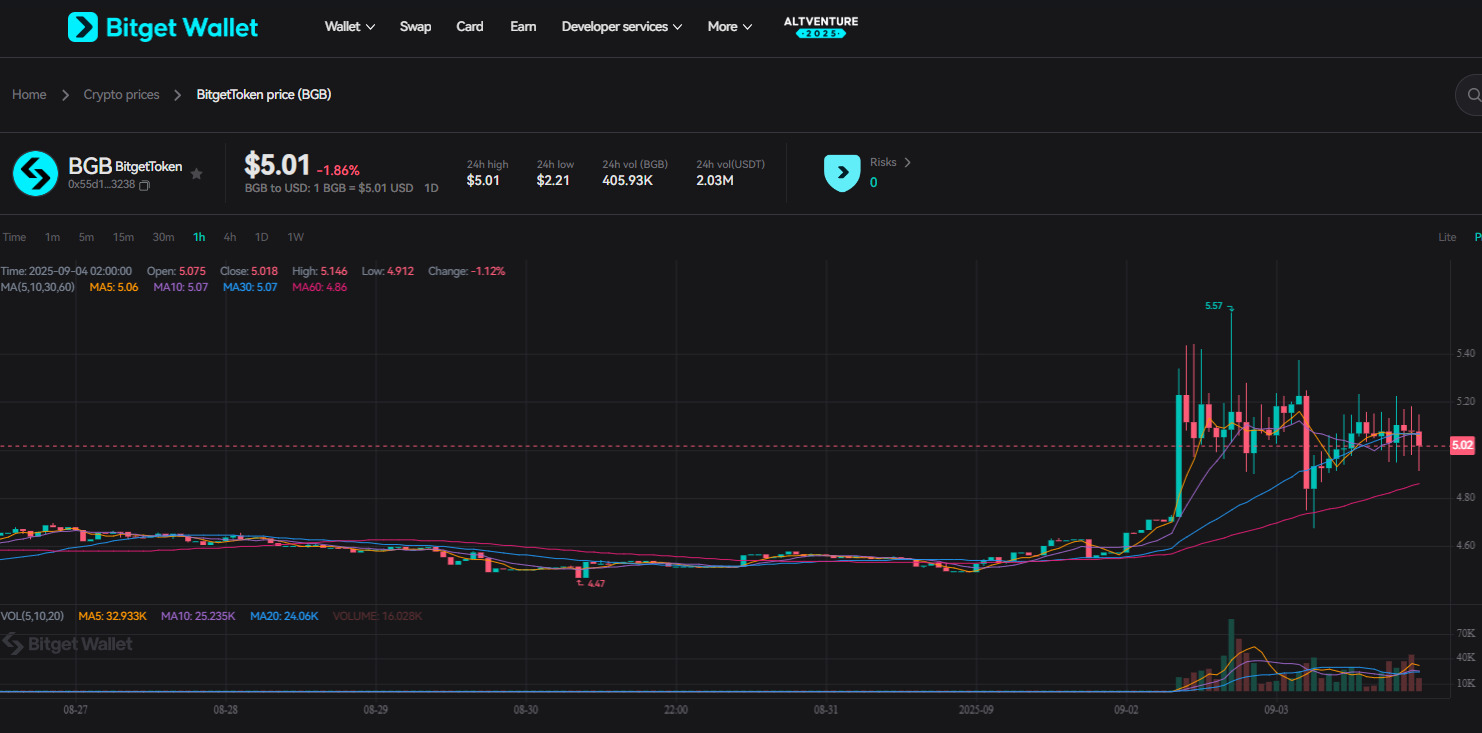Click the BGB token round logo
The image size is (1482, 733).
[35, 174]
